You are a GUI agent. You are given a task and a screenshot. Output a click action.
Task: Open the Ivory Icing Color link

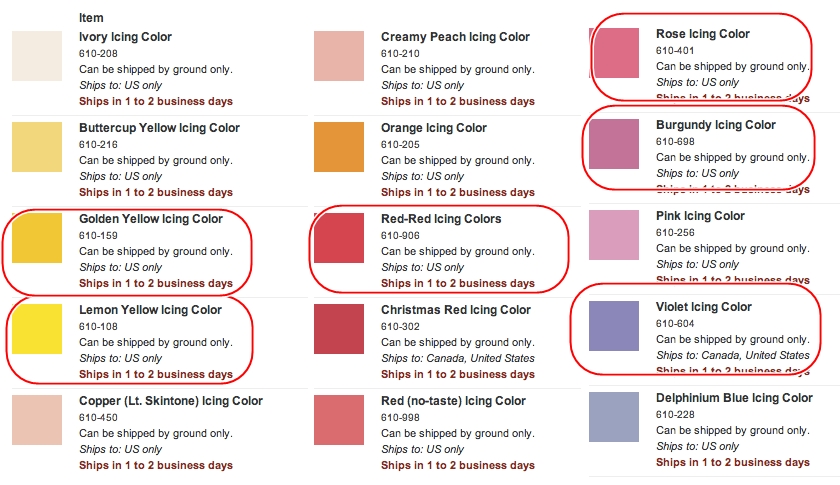[x=125, y=37]
